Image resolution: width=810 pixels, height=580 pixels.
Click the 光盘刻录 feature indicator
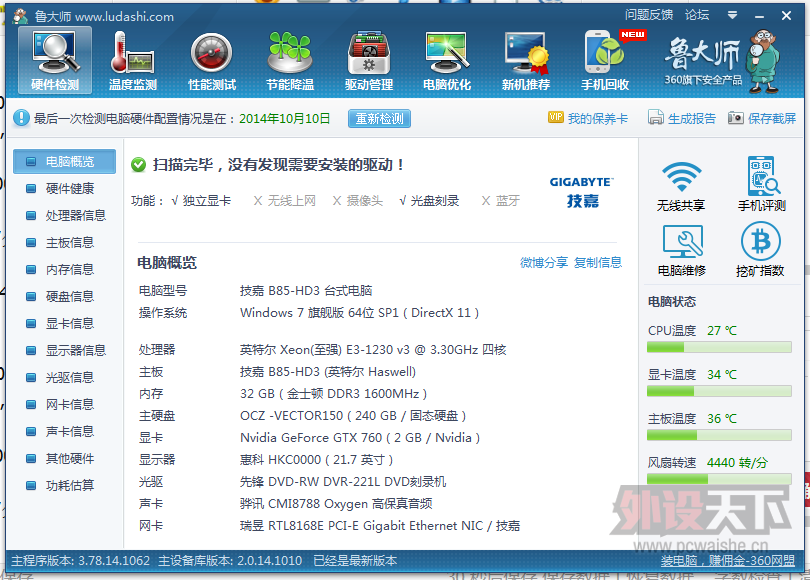tap(429, 201)
